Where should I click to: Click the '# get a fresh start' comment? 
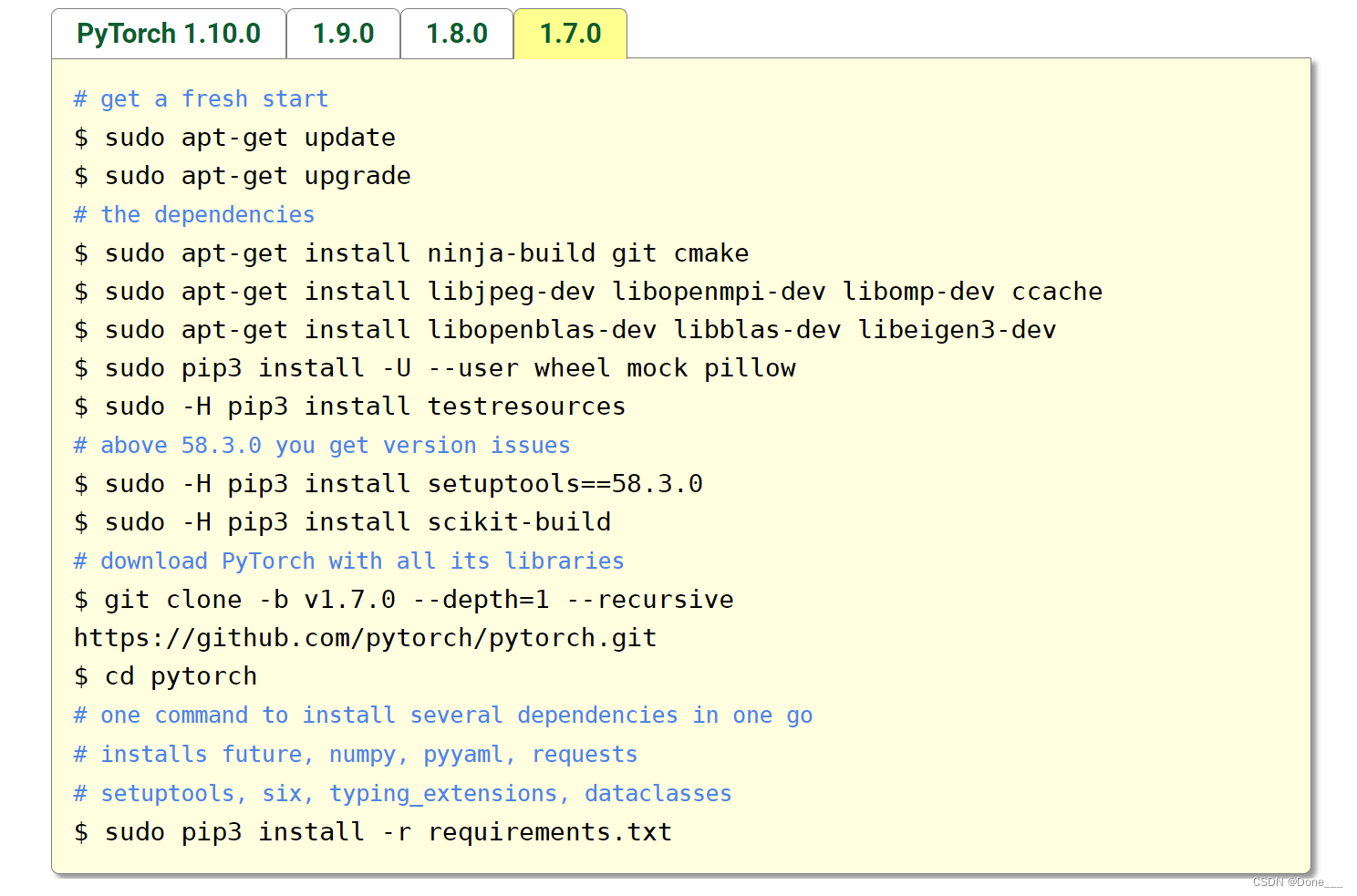point(201,98)
